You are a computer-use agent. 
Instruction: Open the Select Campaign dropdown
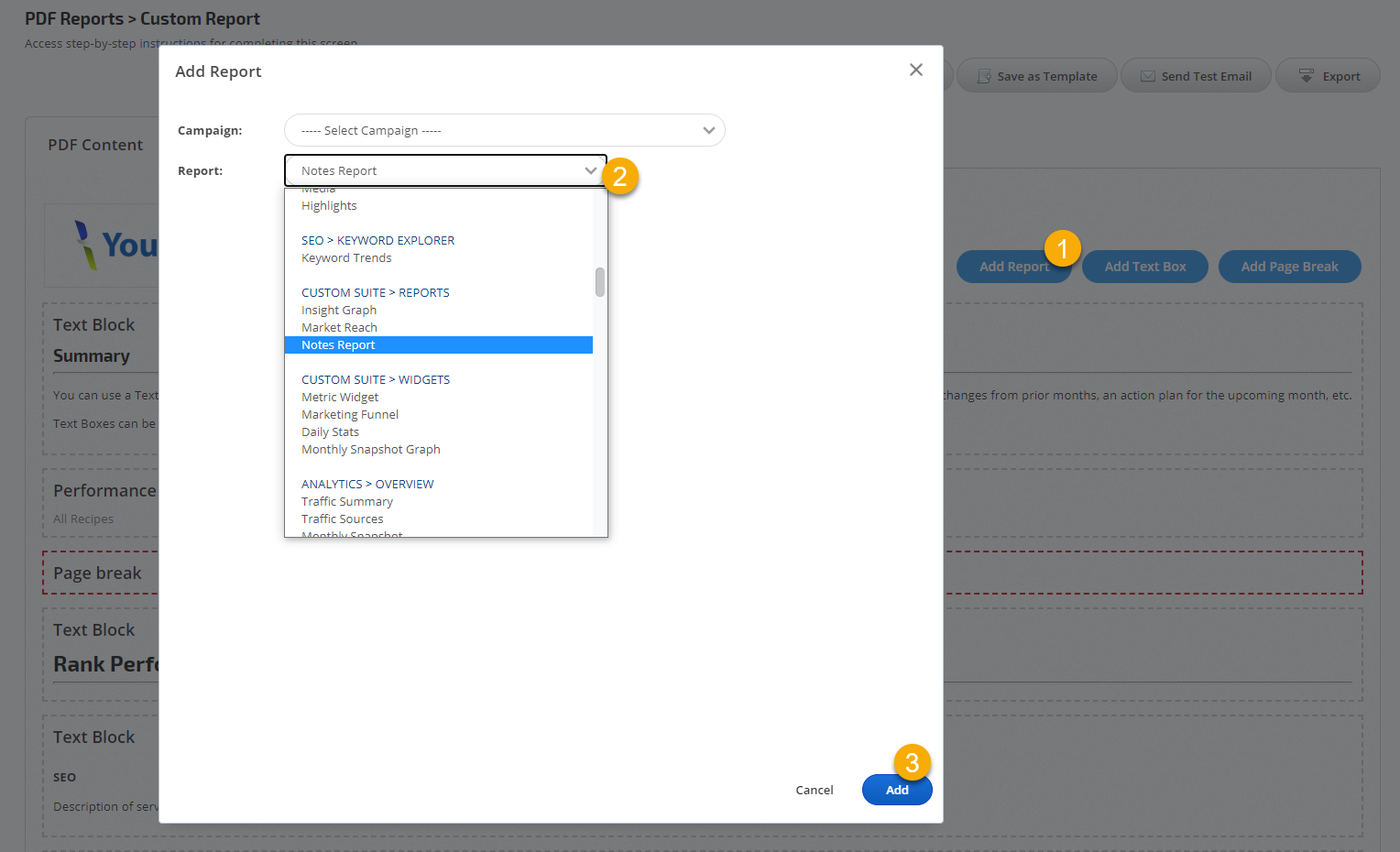point(504,131)
